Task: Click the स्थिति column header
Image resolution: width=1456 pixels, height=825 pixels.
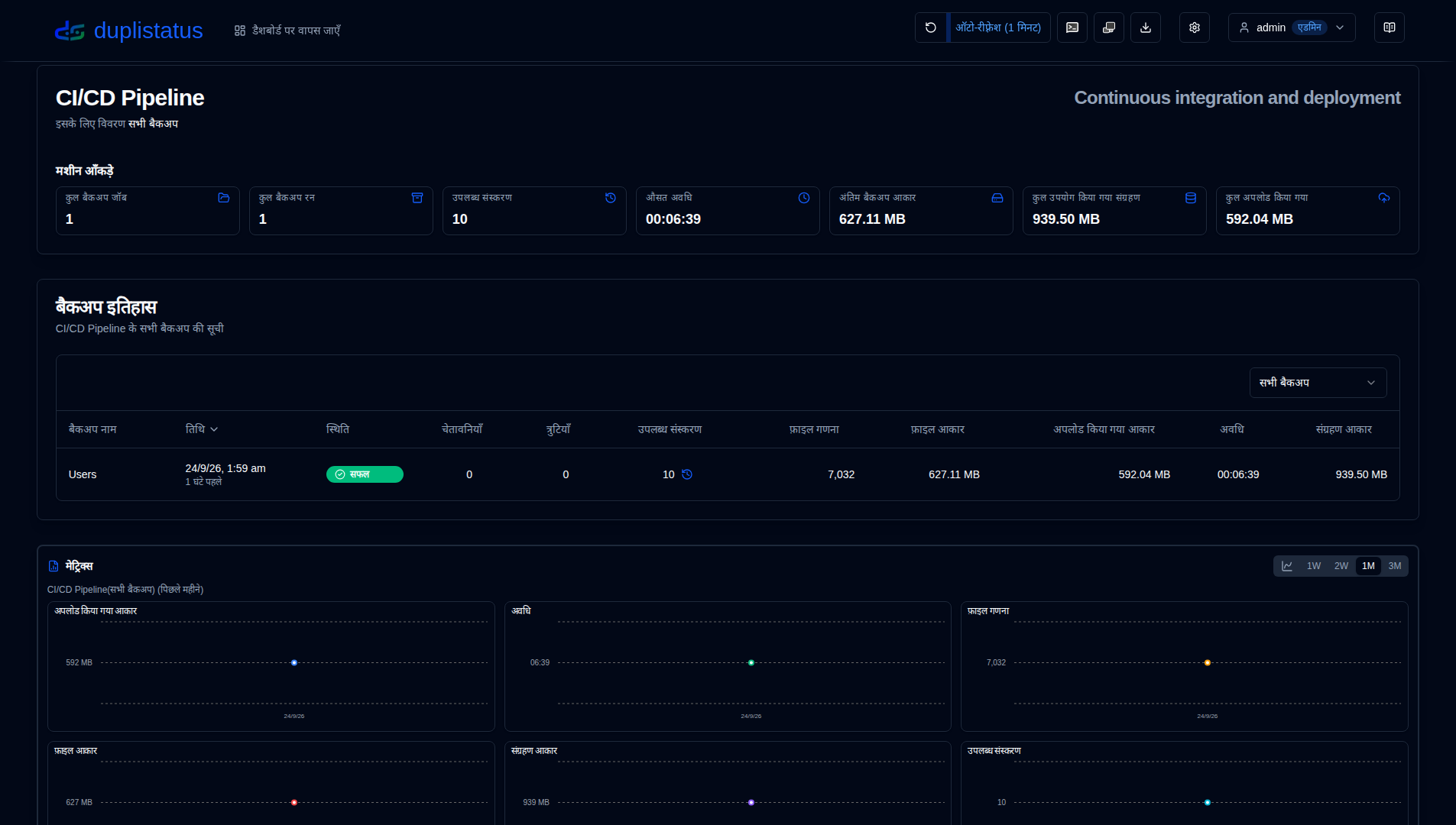Action: click(x=338, y=429)
